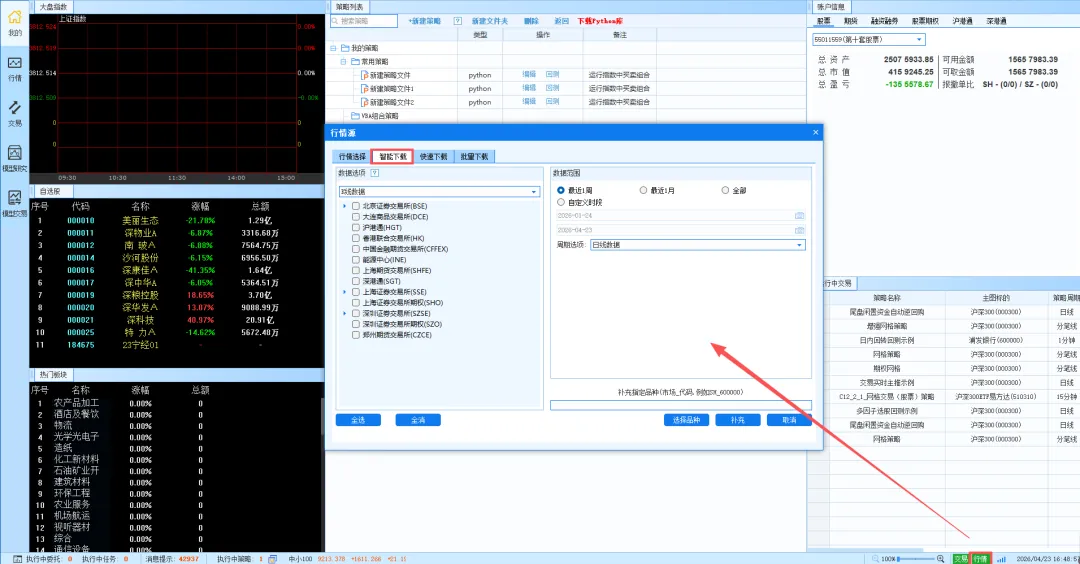
Task: Open the 模型研究 sidebar icon
Action: [14, 153]
